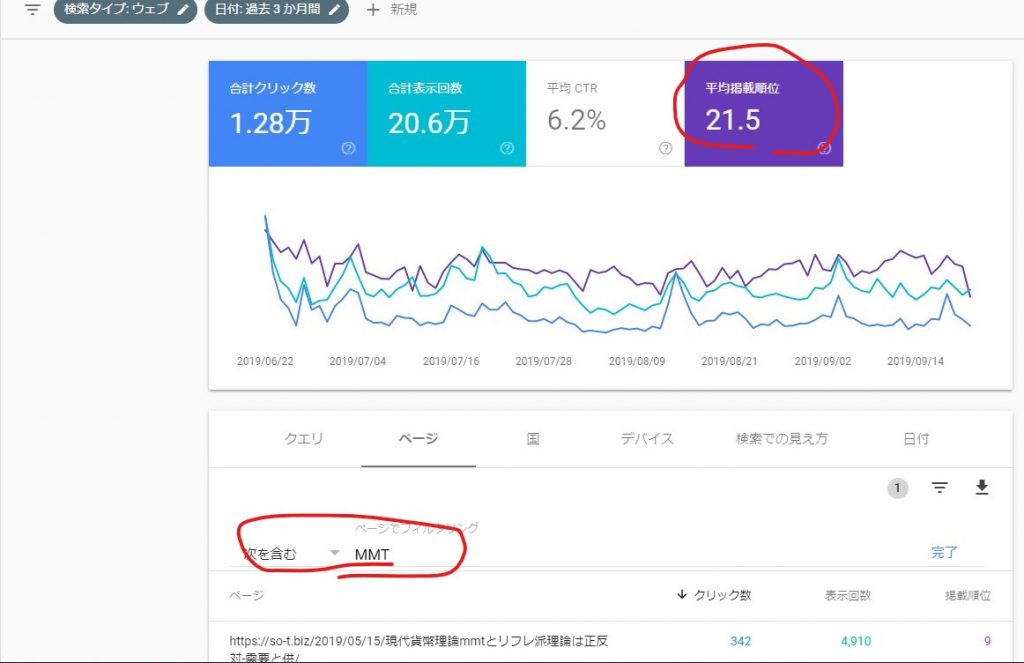Click the 342 clicks value
The width and height of the screenshot is (1024, 663).
741,641
